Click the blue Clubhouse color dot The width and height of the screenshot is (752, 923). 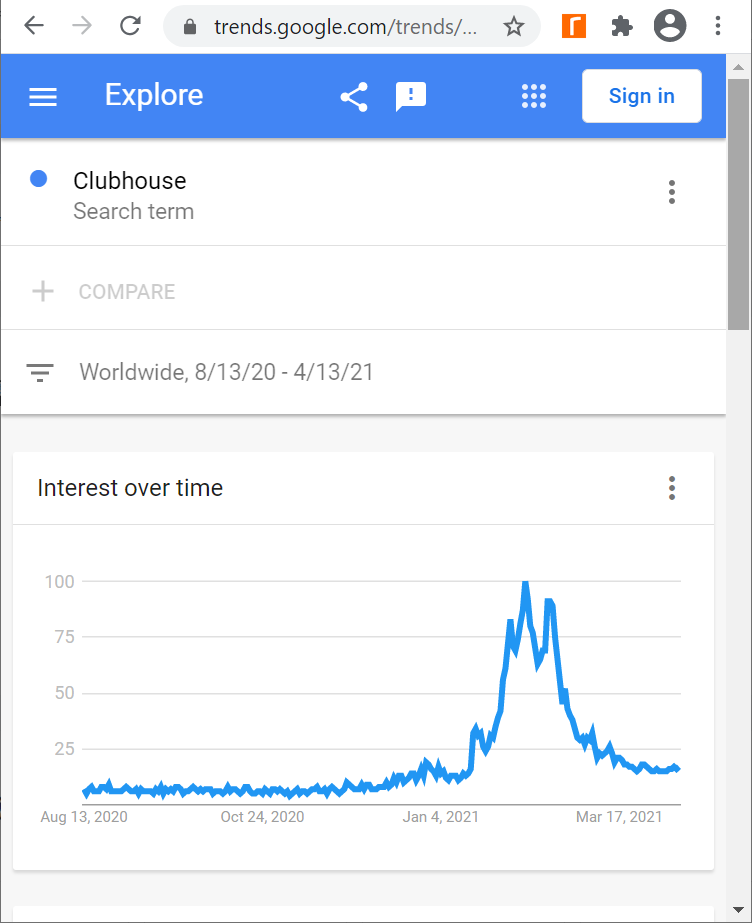pyautogui.click(x=39, y=180)
